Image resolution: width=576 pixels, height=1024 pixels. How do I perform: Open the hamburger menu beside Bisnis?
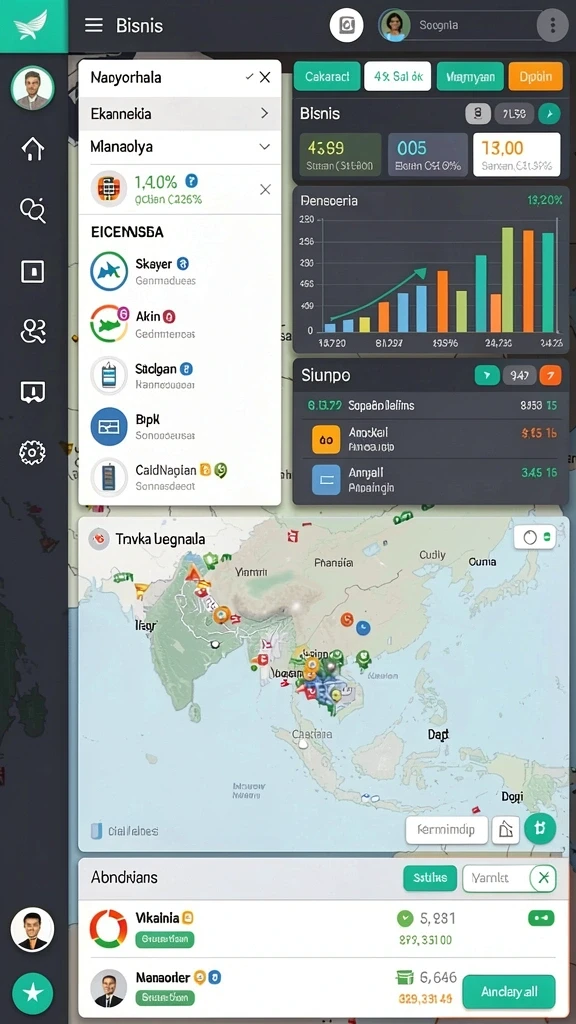pos(94,25)
